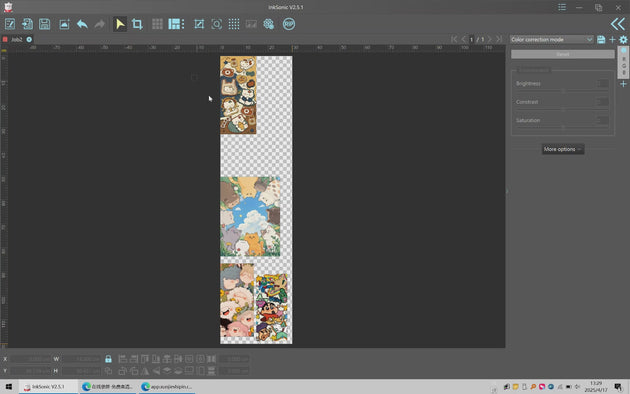Select the Job2 tab
This screenshot has height=394, width=630.
tap(16, 39)
